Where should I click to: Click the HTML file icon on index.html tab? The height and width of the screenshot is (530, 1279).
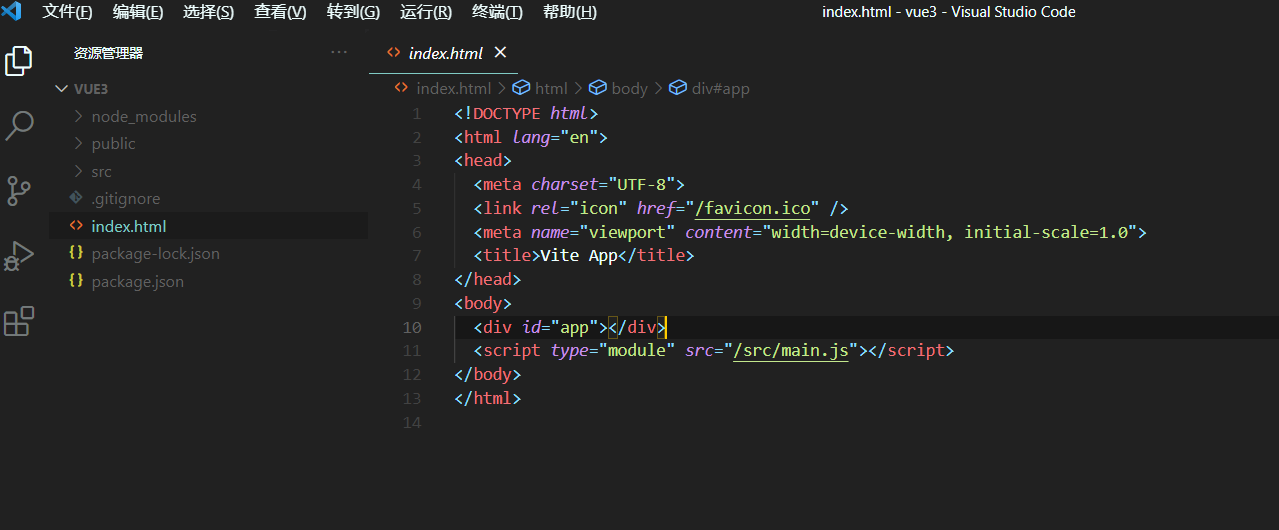pos(394,53)
